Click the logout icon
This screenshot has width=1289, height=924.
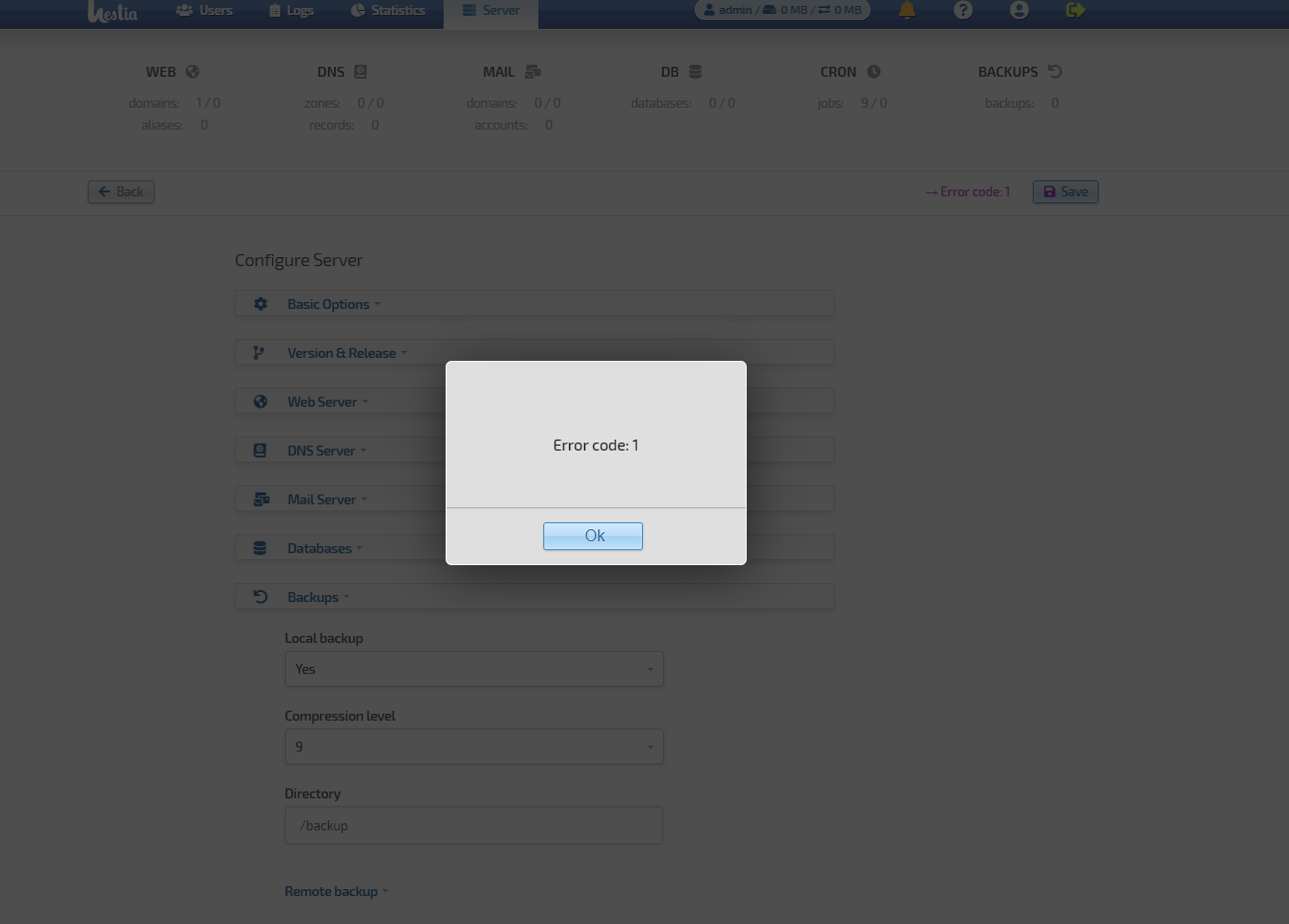pos(1075,10)
